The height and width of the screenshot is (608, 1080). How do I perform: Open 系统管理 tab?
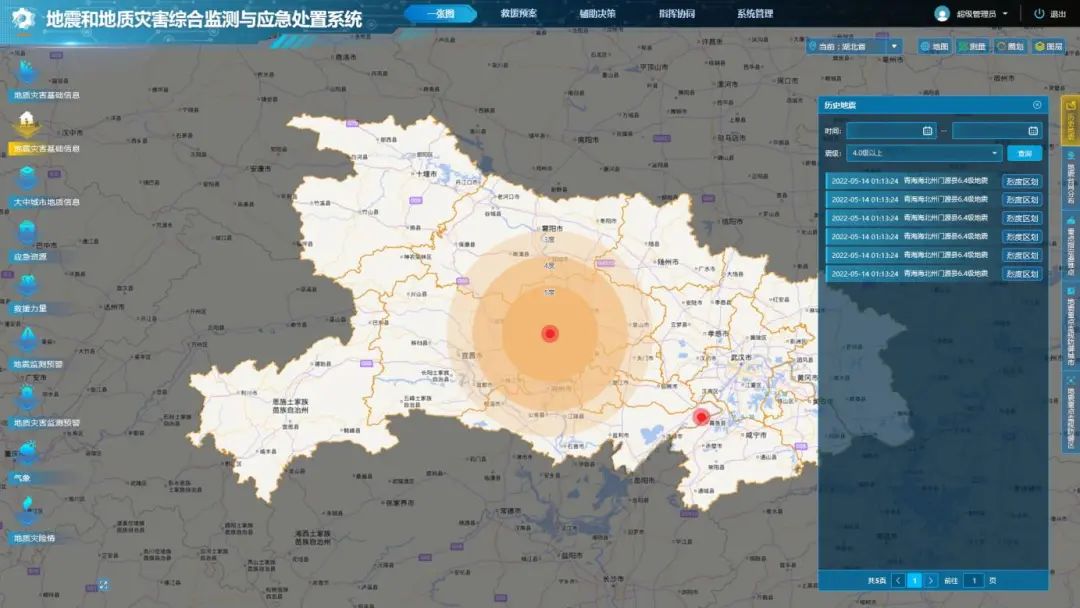coord(755,13)
